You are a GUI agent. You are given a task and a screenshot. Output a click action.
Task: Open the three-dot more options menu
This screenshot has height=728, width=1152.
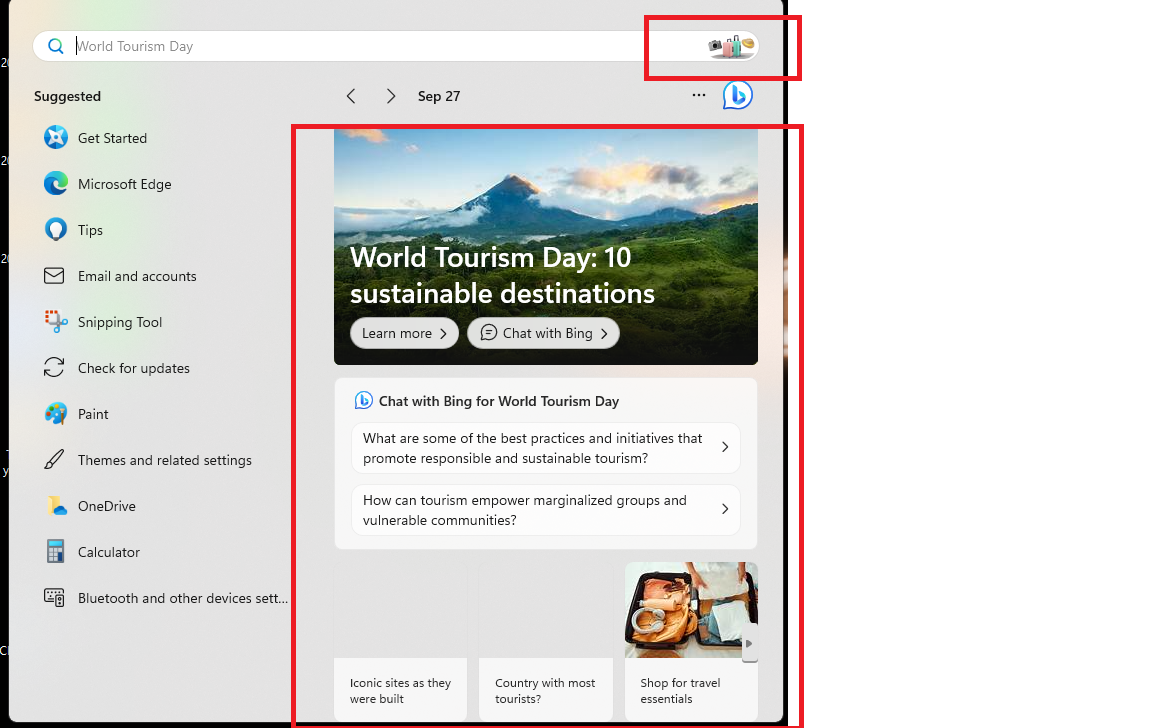coord(699,96)
